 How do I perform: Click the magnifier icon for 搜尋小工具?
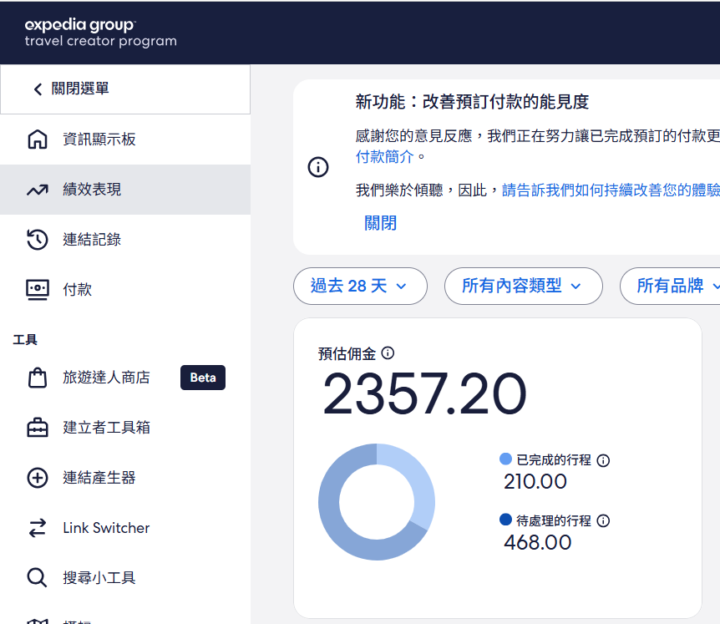coord(37,578)
